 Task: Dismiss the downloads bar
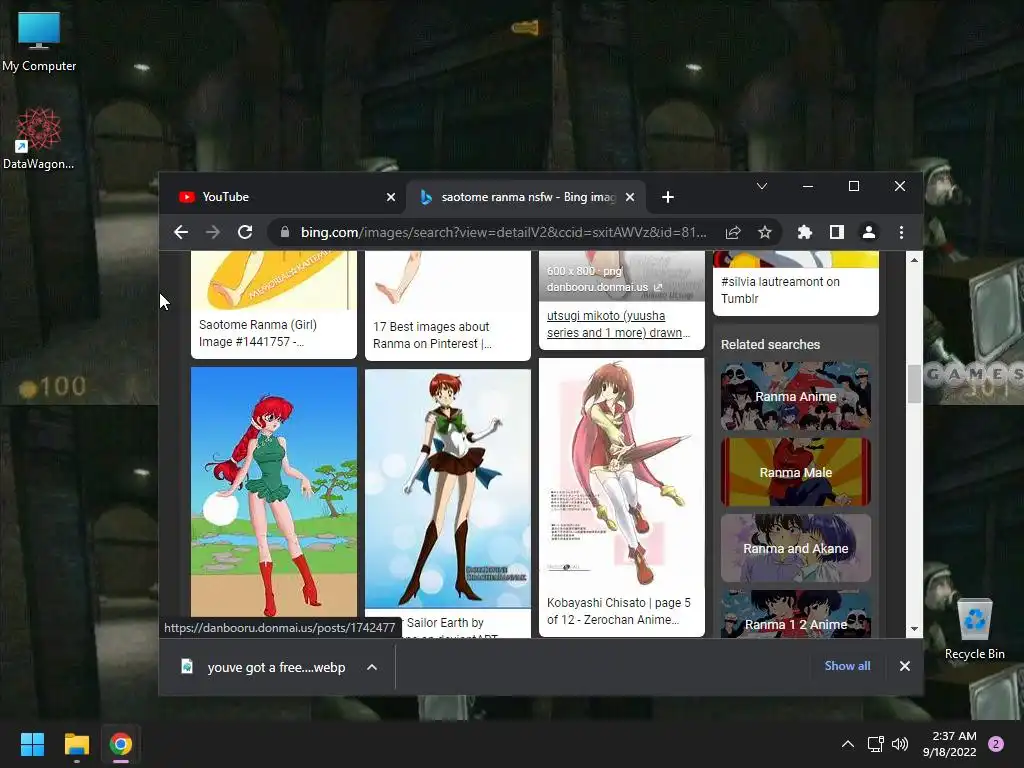pos(904,666)
